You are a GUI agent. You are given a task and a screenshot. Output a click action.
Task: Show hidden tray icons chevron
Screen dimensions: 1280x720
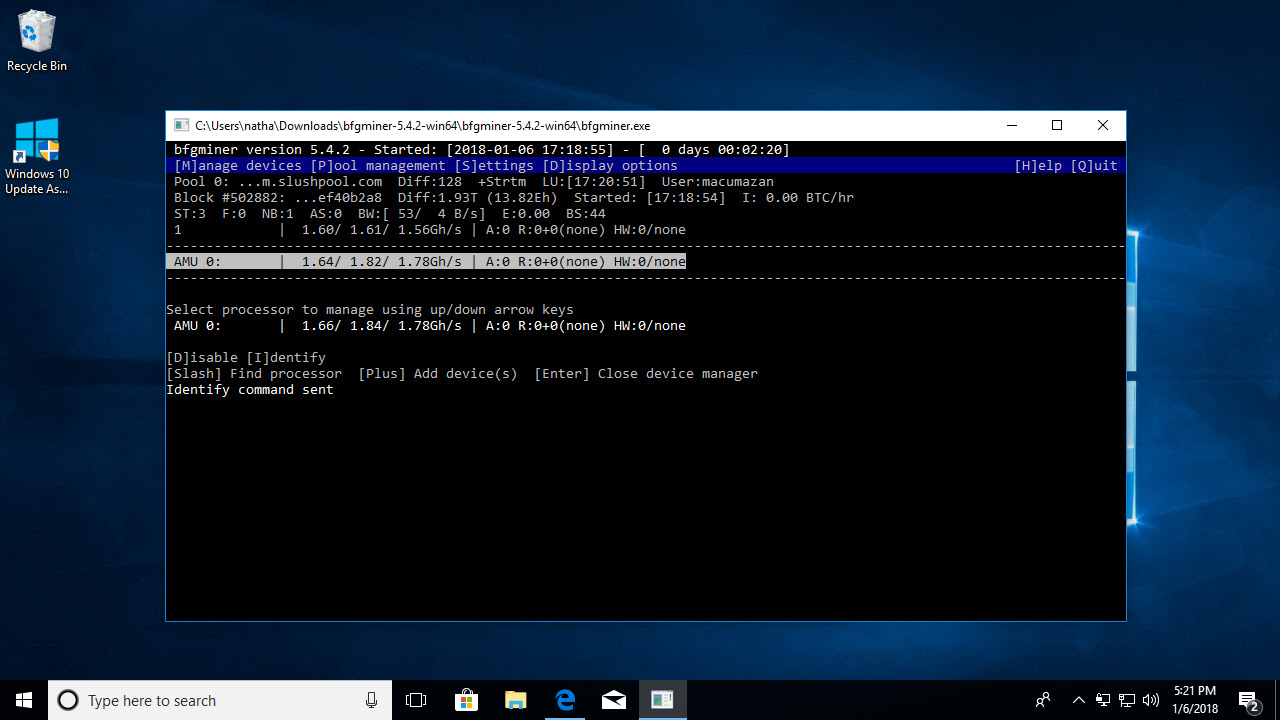1079,700
